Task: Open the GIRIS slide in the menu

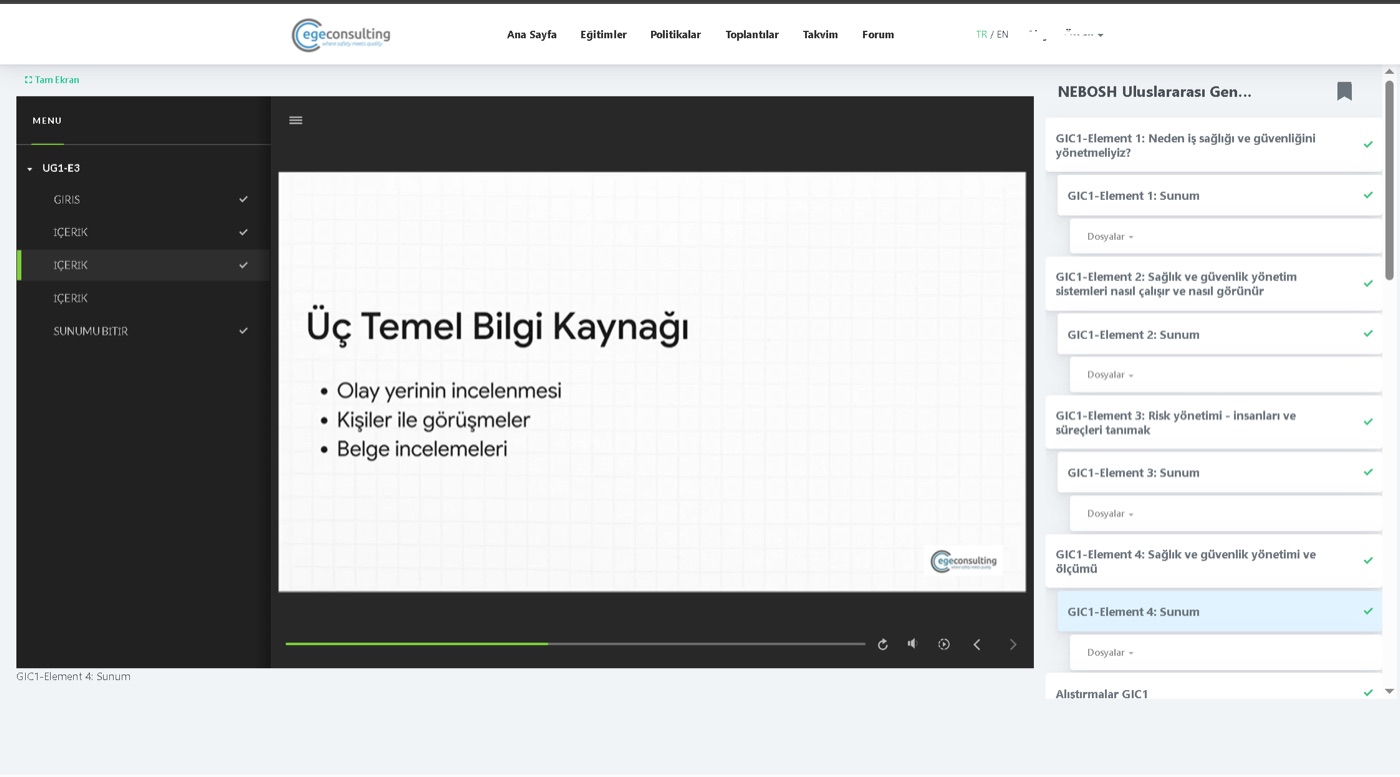Action: point(143,199)
